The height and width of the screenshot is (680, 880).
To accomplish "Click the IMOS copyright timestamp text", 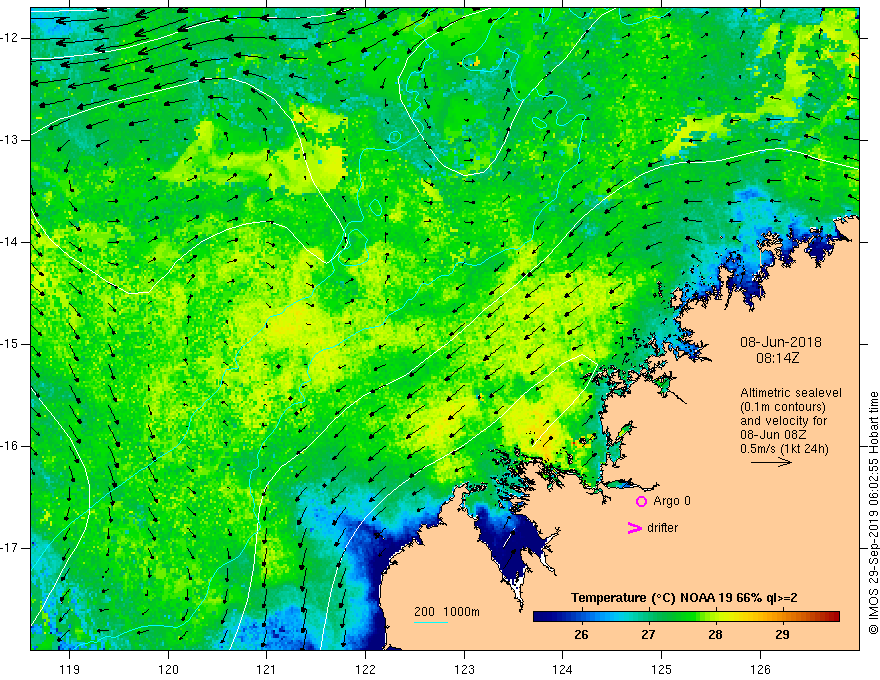I will 873,513.
